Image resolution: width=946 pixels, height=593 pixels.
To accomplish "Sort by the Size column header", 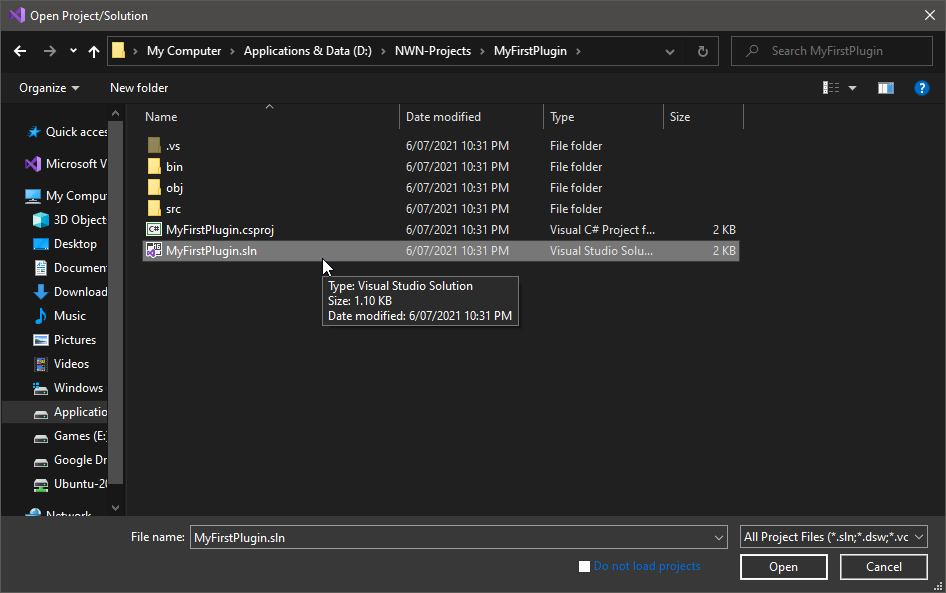I will [x=680, y=117].
